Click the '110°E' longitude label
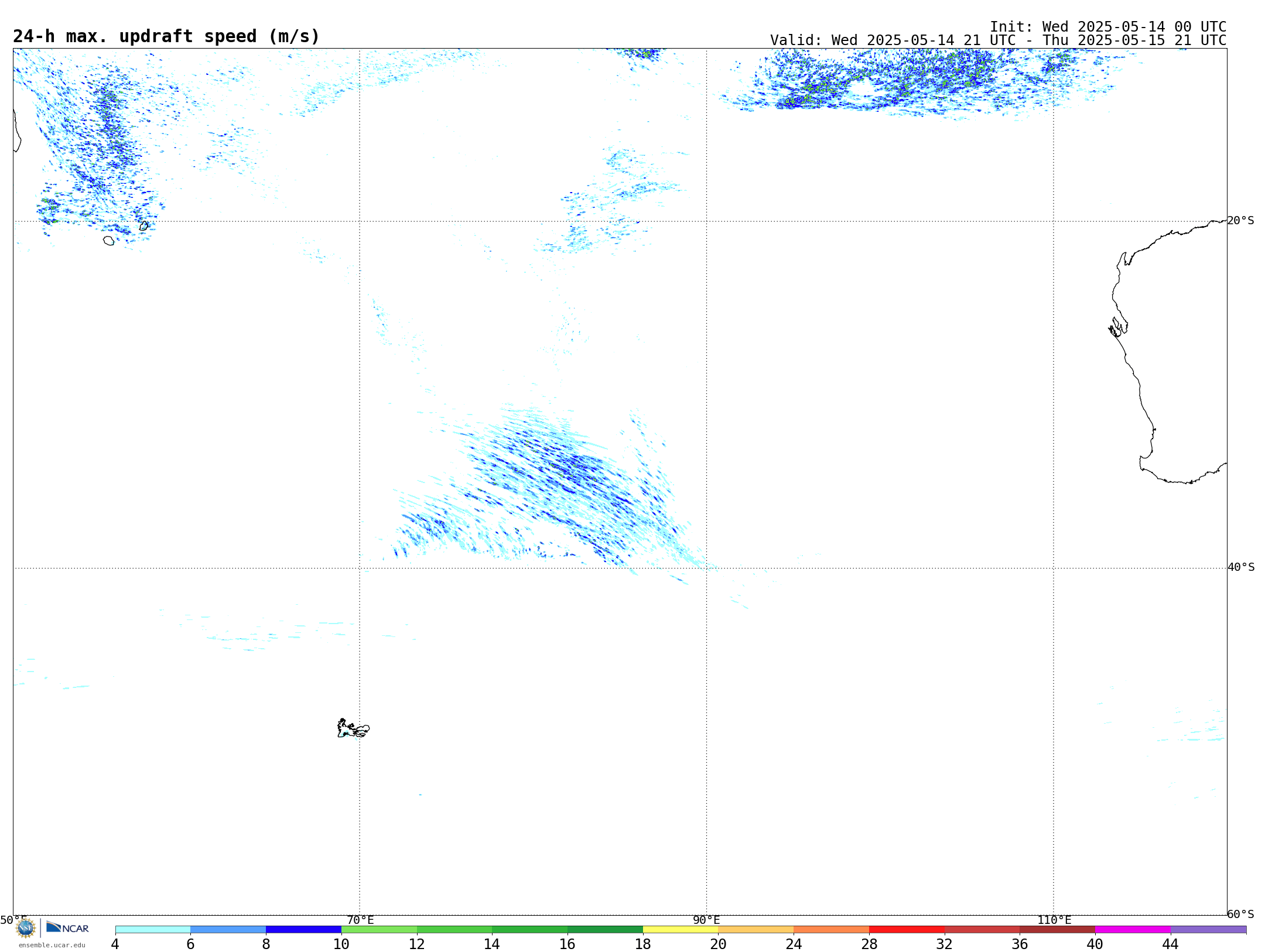The image size is (1265, 952). pyautogui.click(x=1054, y=920)
